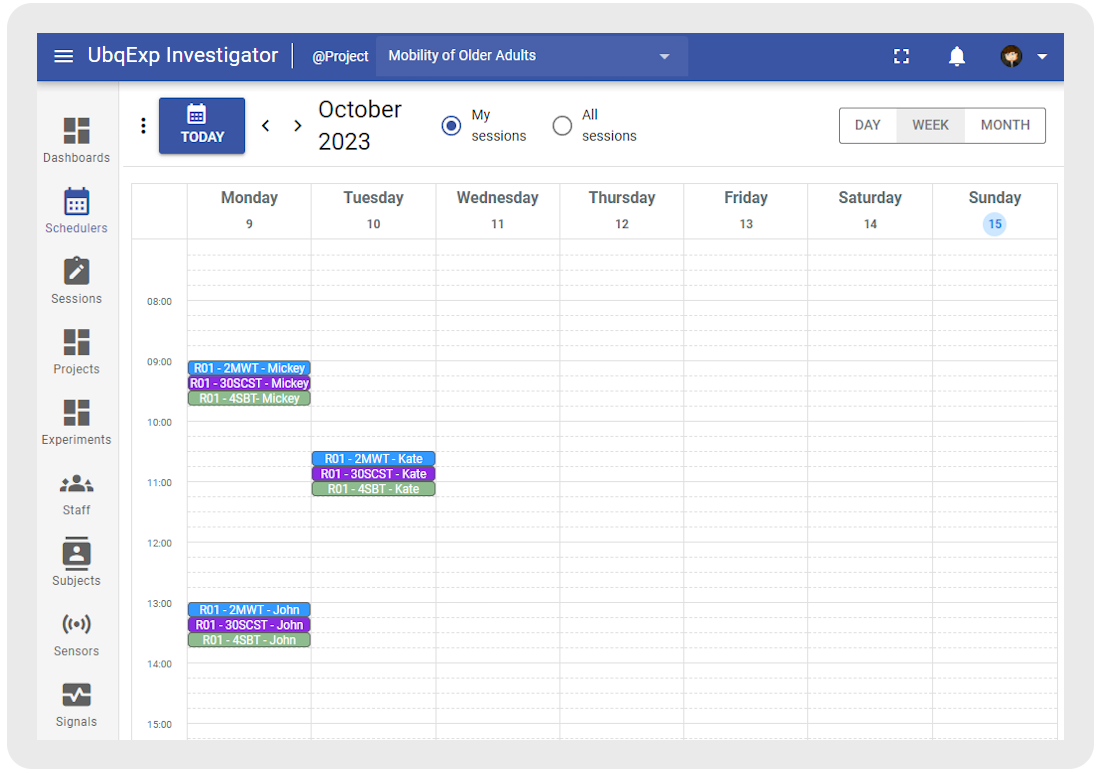Open the notifications bell
This screenshot has width=1098, height=773.
point(957,56)
